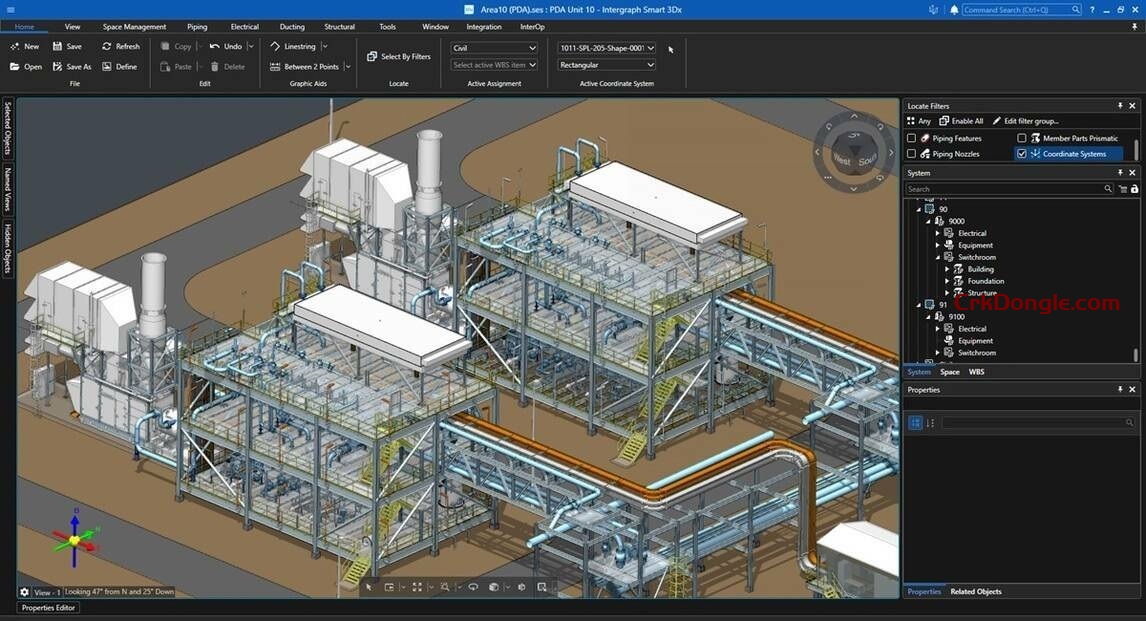Expand the Electrical node under 9000
The height and width of the screenshot is (621, 1146).
pos(937,232)
